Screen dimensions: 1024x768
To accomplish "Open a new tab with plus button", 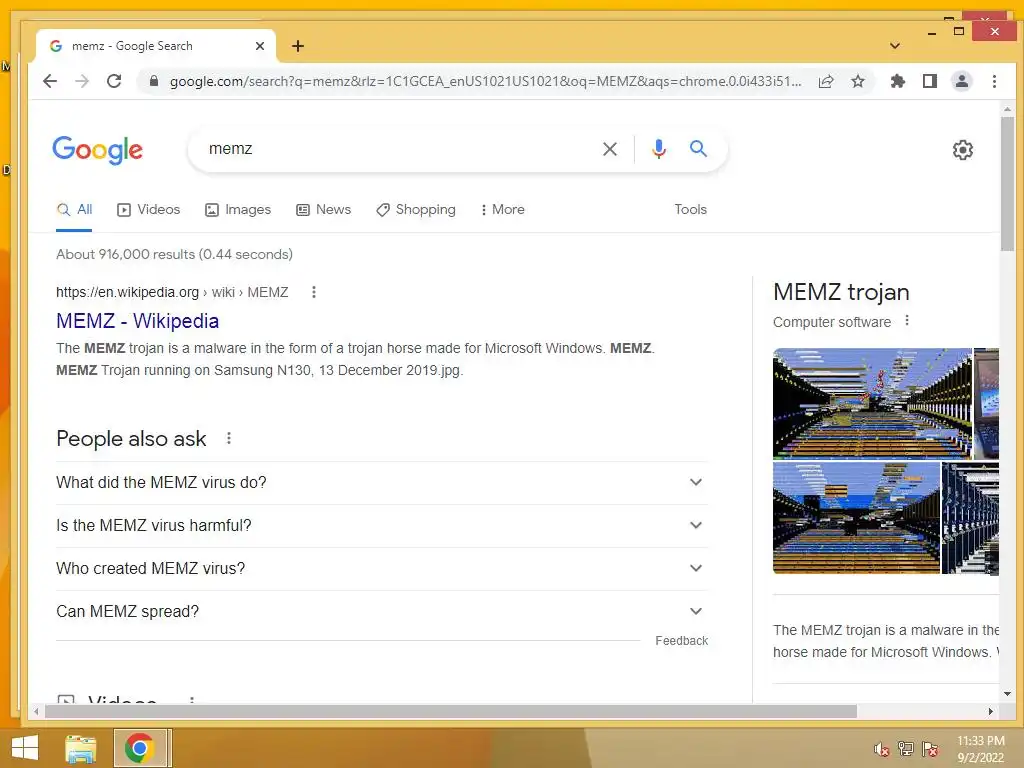I will pyautogui.click(x=298, y=46).
